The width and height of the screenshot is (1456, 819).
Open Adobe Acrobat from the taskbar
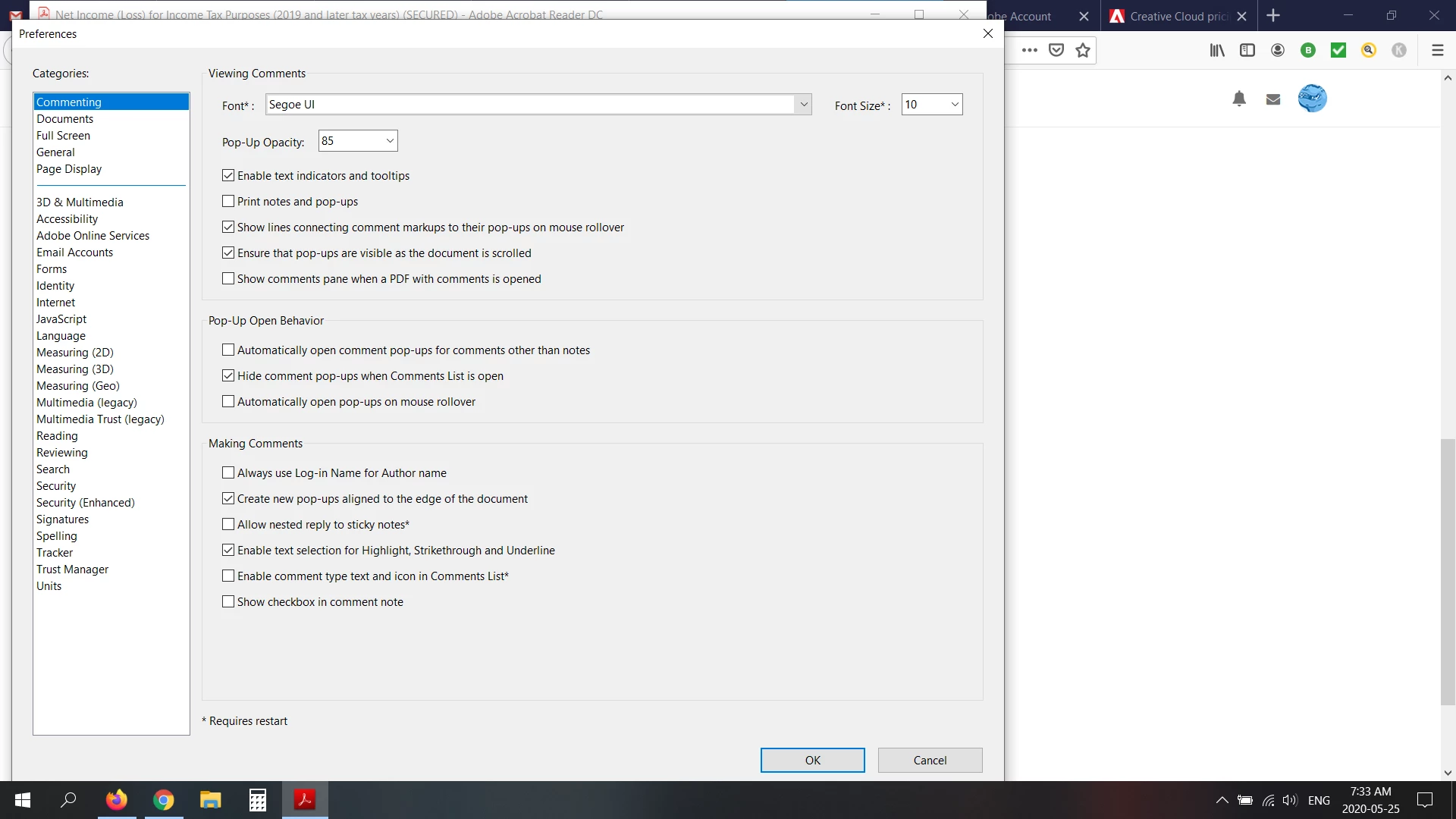305,800
